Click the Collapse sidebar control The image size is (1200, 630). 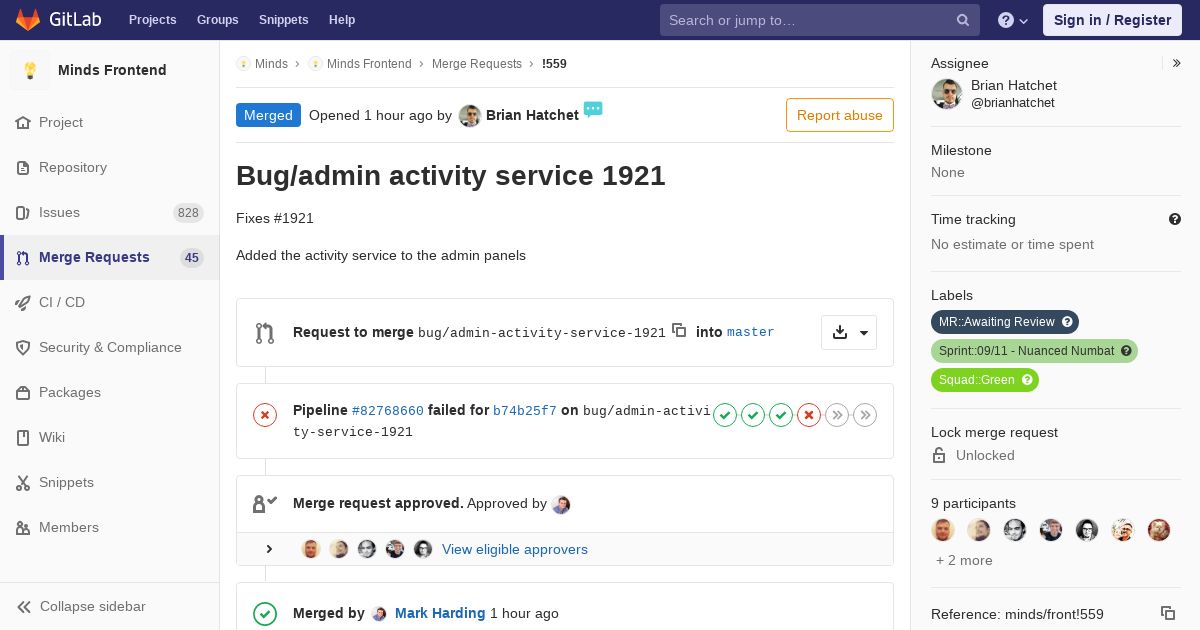(110, 606)
